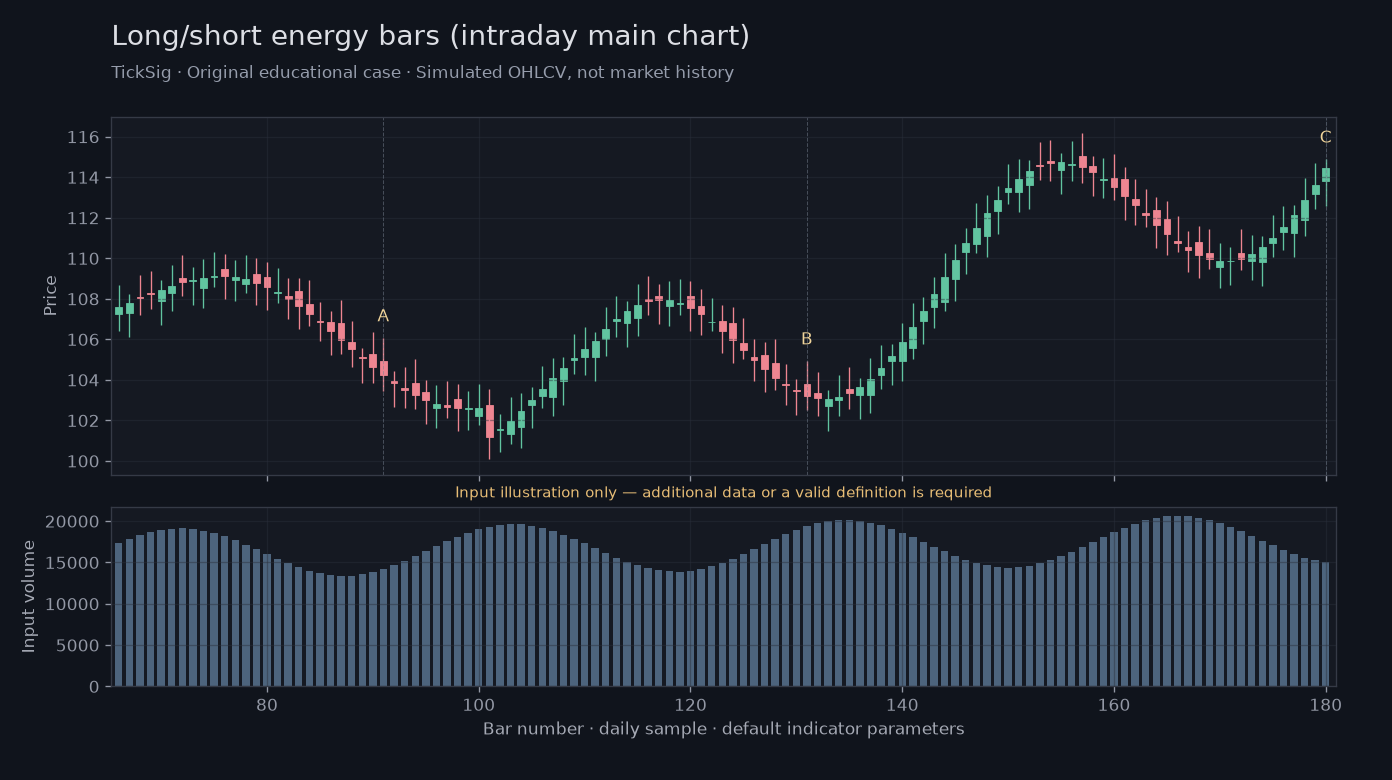The width and height of the screenshot is (1392, 780).
Task: Click marker label A on price chart
Action: 383,316
